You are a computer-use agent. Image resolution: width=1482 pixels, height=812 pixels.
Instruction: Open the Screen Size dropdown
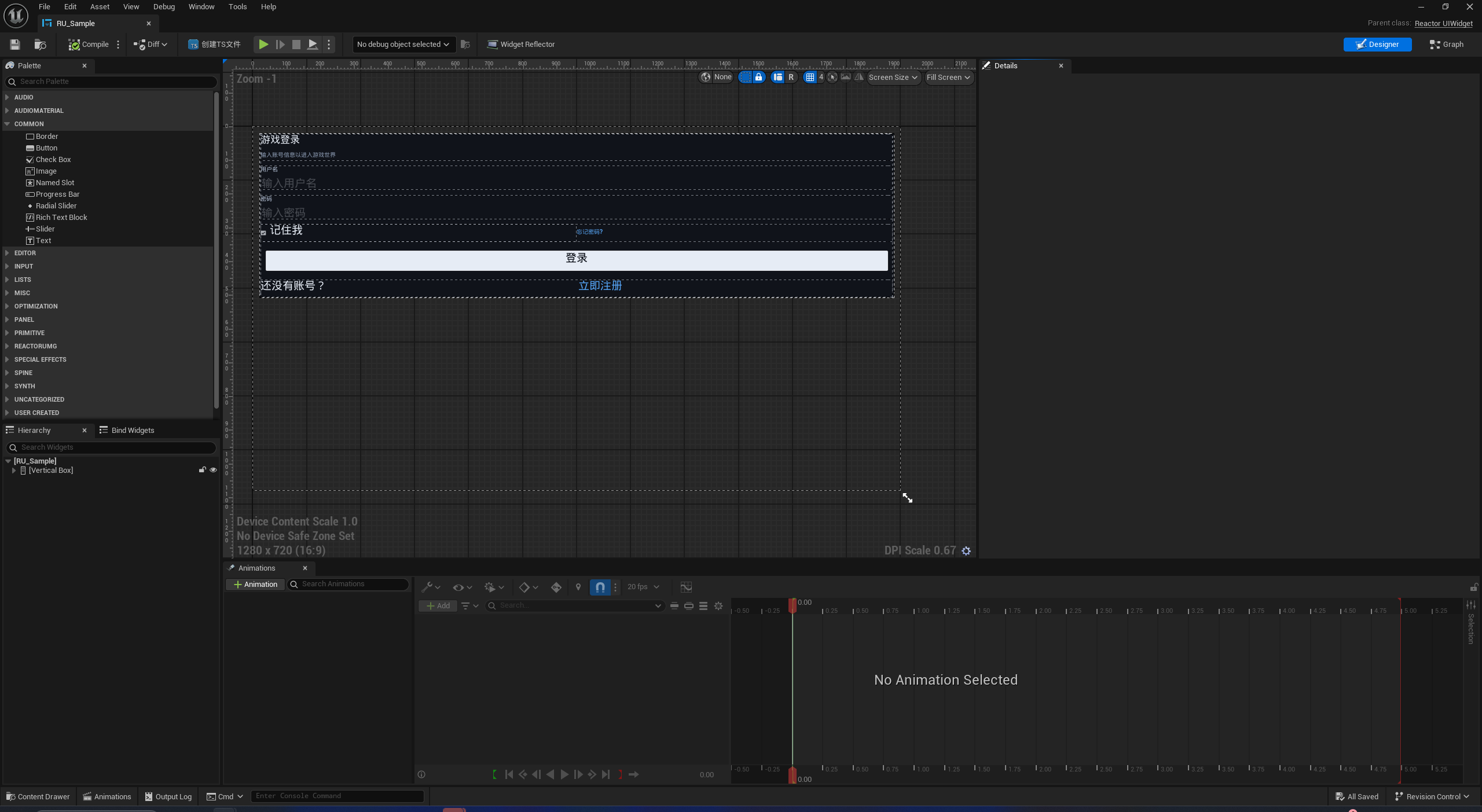point(893,78)
